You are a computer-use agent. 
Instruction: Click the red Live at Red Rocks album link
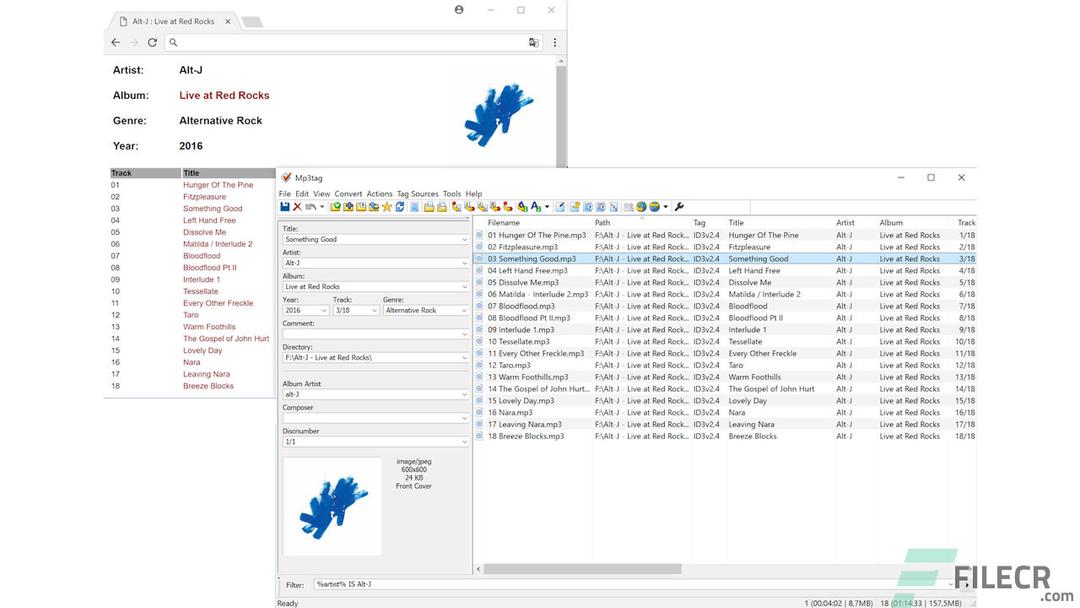pos(224,95)
